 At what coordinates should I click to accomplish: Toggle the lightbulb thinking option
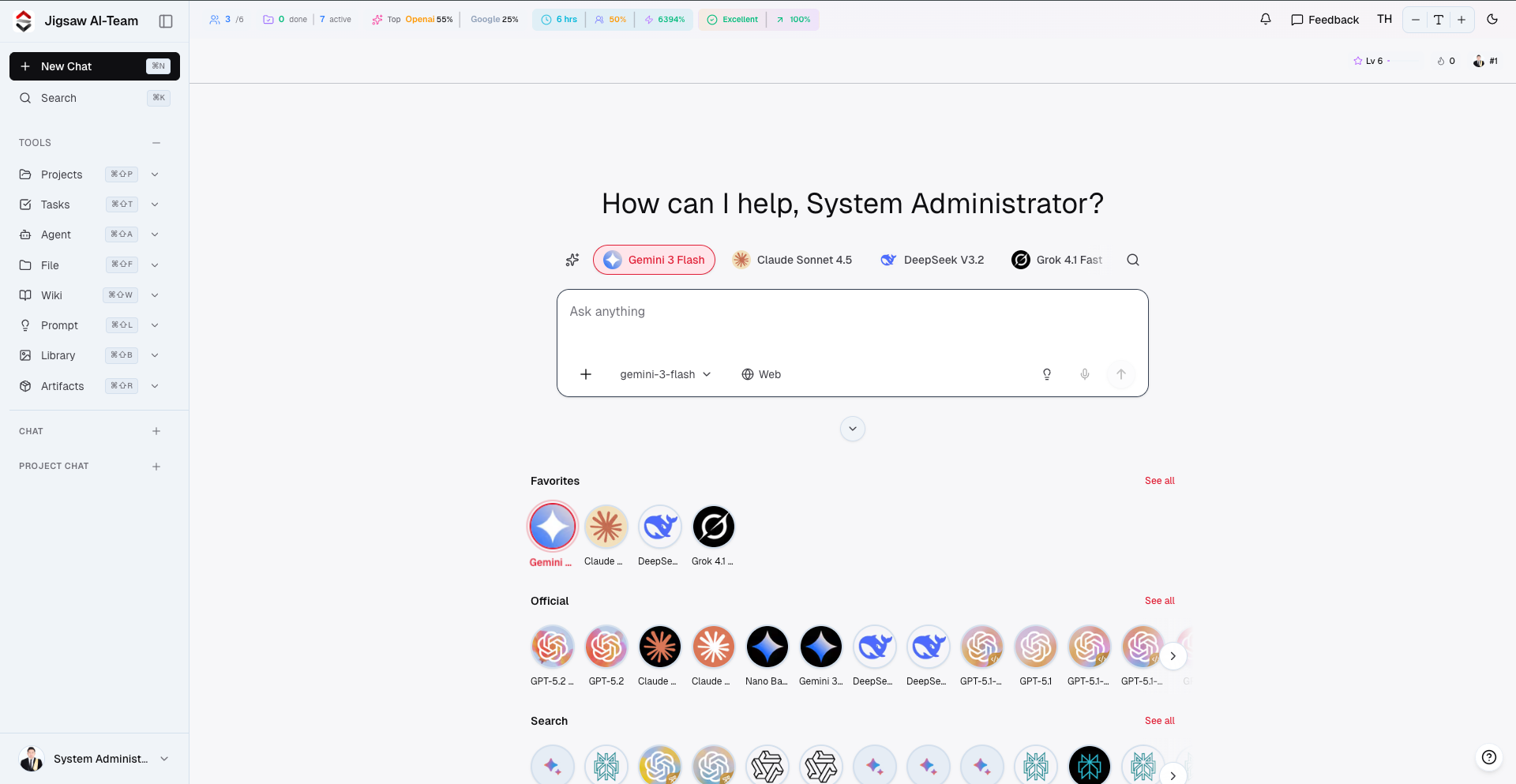[1047, 374]
